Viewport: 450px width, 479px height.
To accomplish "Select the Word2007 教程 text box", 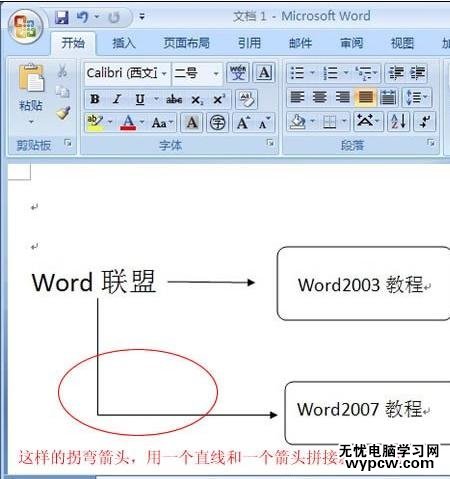I will click(367, 413).
